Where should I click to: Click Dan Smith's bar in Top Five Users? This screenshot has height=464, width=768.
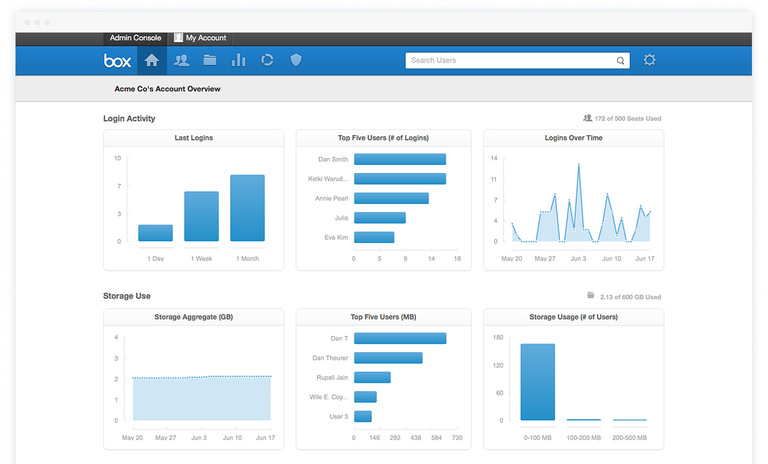point(400,159)
